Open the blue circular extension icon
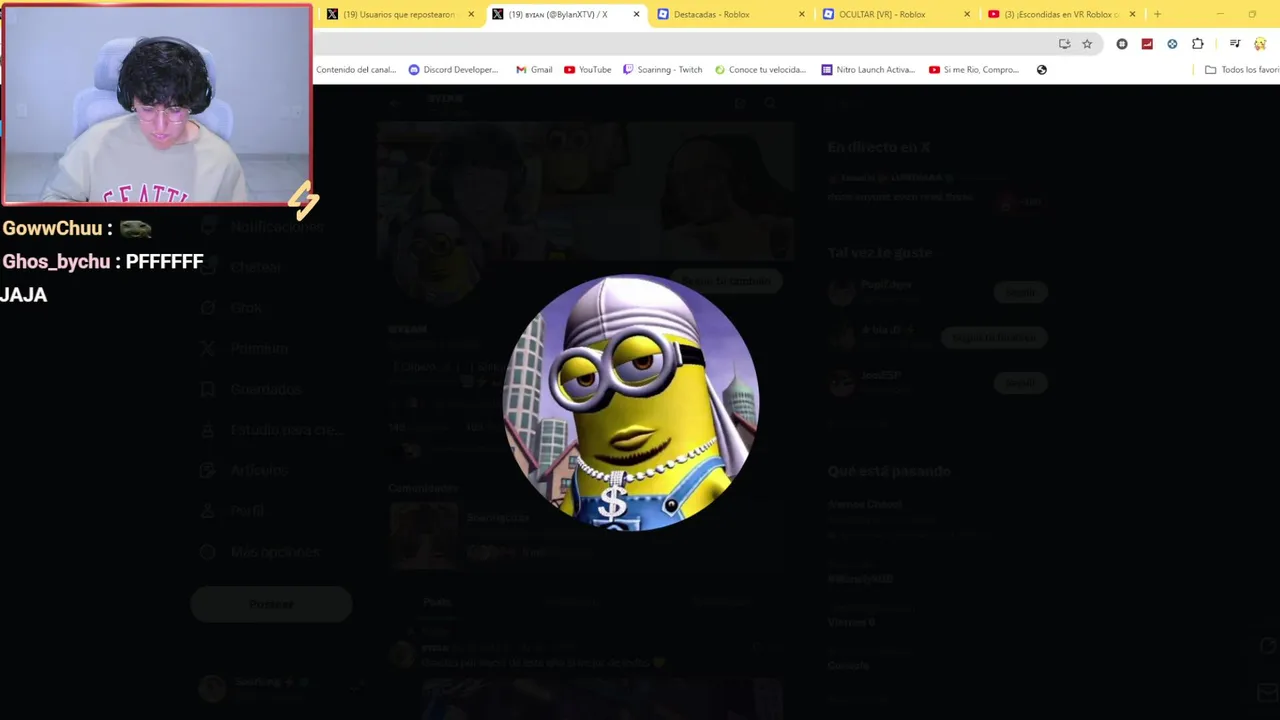 coord(1172,44)
